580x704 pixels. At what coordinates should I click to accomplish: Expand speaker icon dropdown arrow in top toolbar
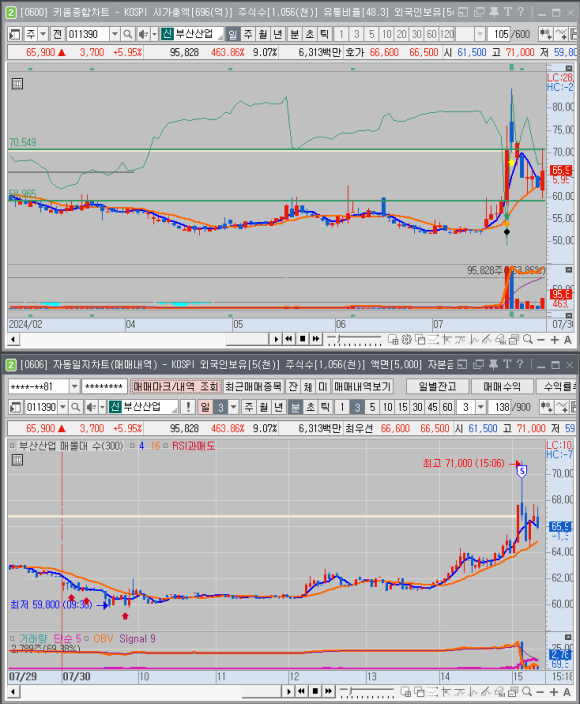(x=154, y=34)
